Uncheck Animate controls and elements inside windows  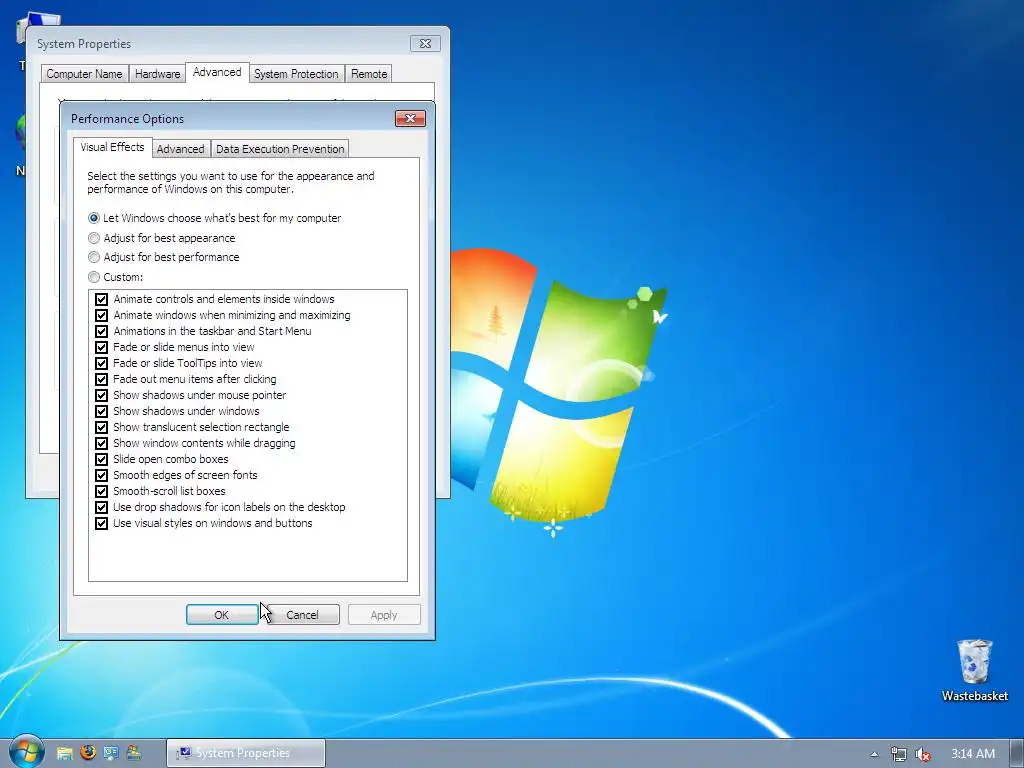tap(101, 299)
